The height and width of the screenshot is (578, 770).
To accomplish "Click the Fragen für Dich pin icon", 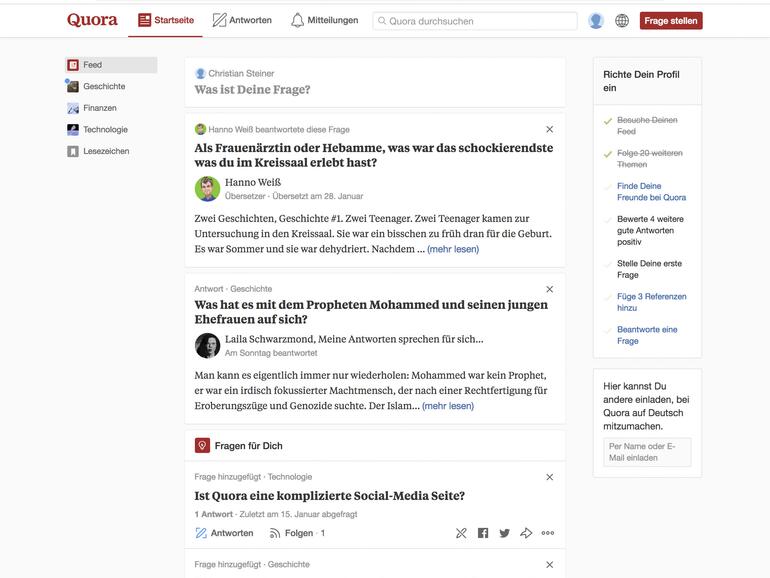I will tap(202, 445).
